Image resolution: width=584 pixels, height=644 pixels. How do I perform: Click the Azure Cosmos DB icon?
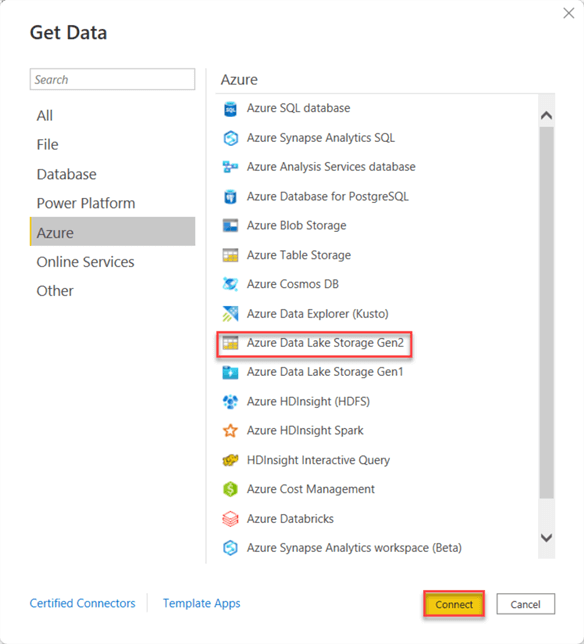click(x=230, y=284)
